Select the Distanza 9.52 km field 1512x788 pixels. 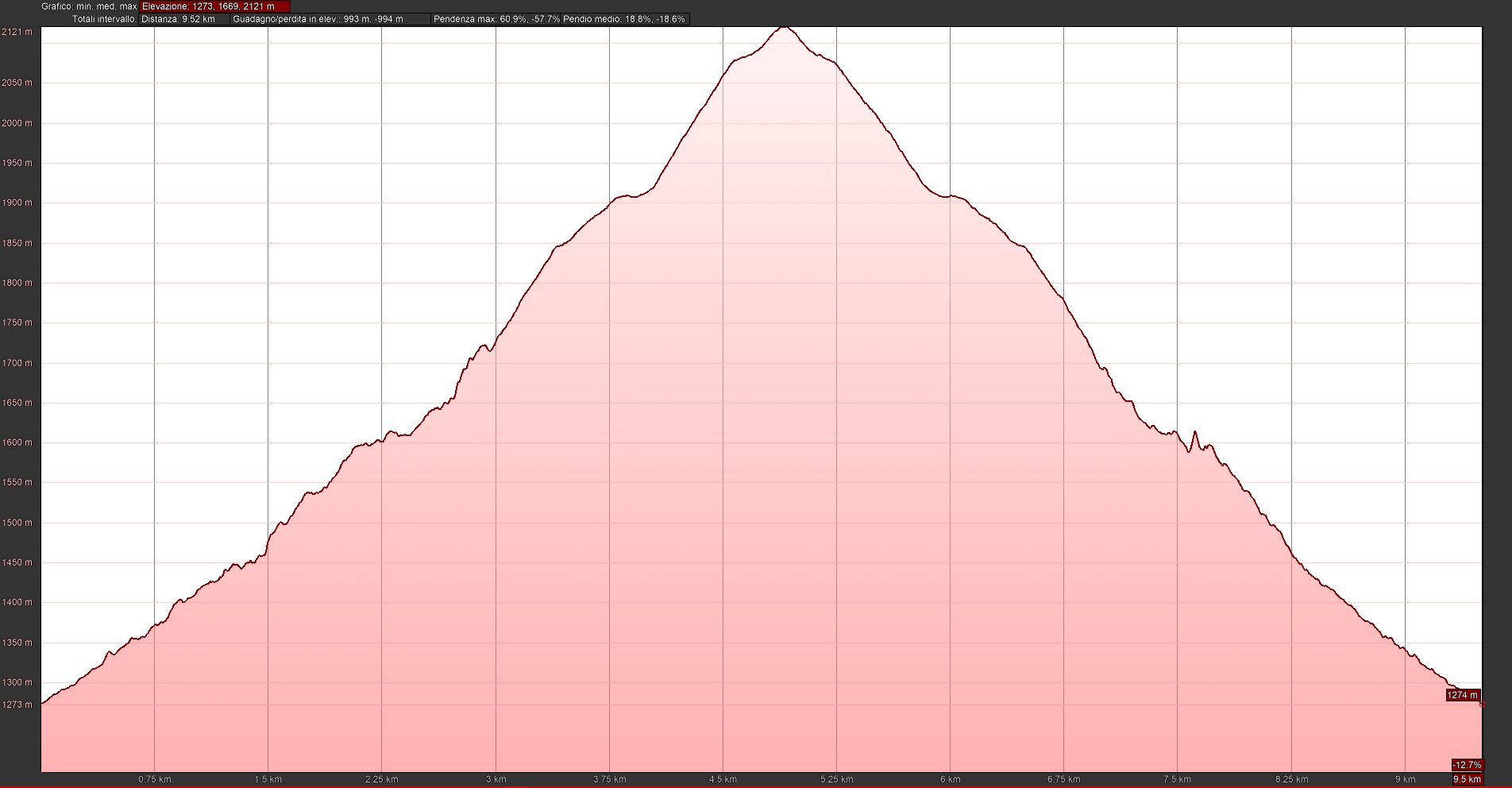coord(183,19)
